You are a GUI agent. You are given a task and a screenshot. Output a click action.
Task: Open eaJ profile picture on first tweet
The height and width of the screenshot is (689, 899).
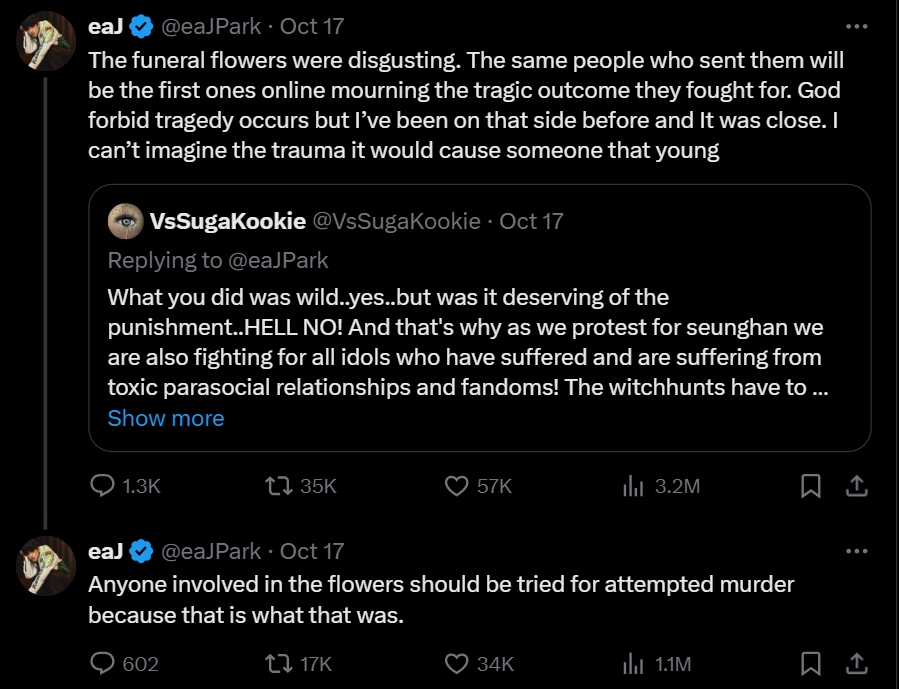tap(46, 41)
